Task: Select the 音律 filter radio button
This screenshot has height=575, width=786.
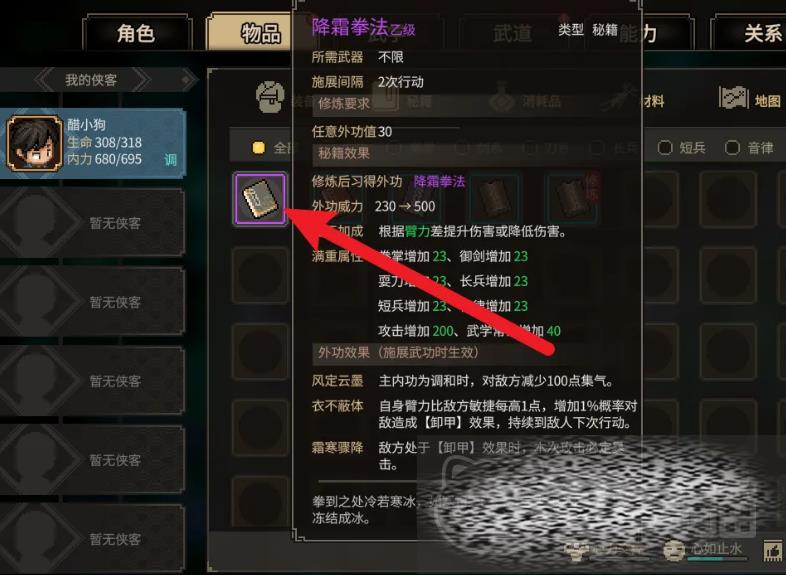Action: (732, 147)
